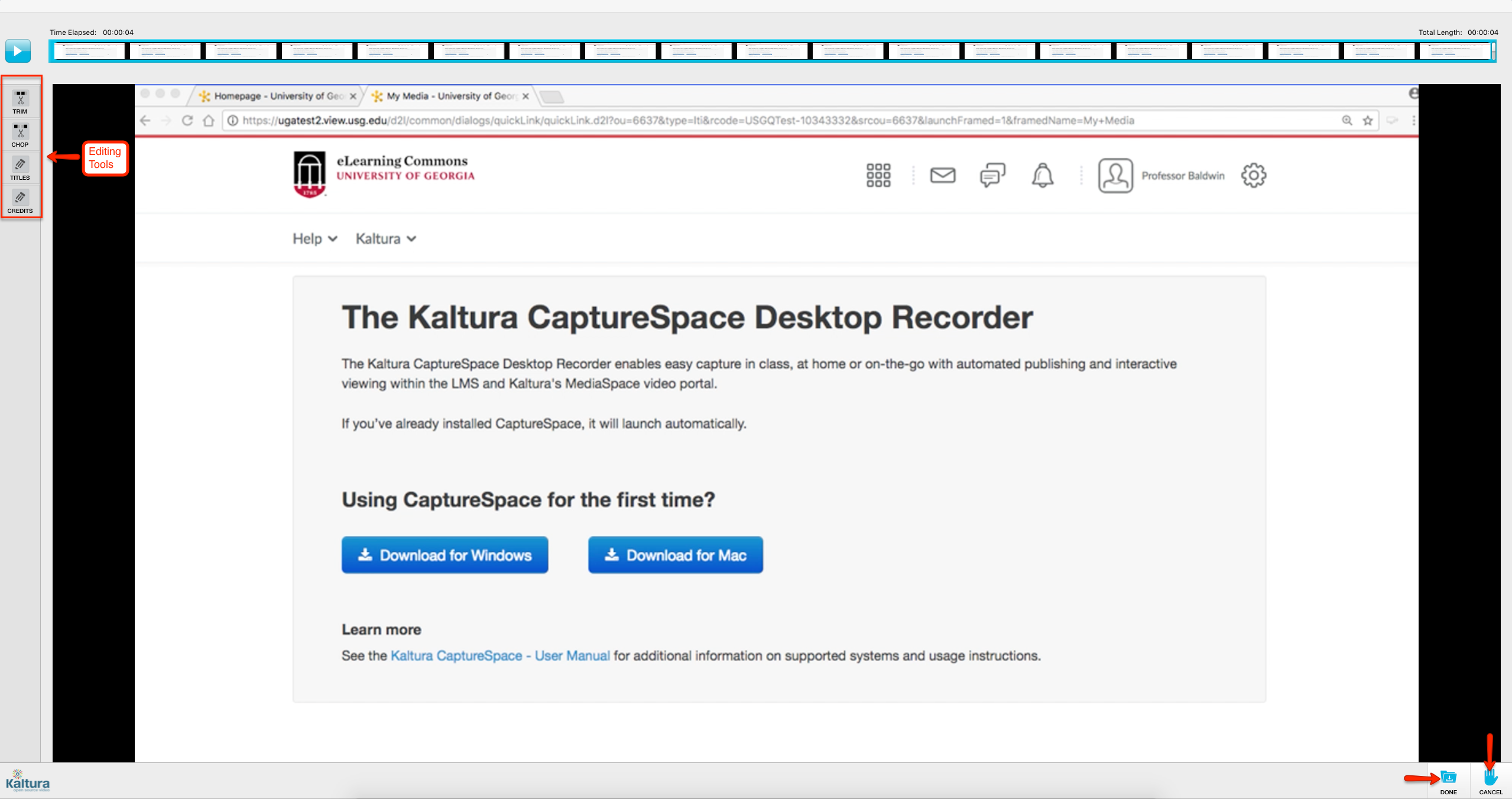
Task: Expand the Kaltura dropdown menu
Action: [x=386, y=239]
